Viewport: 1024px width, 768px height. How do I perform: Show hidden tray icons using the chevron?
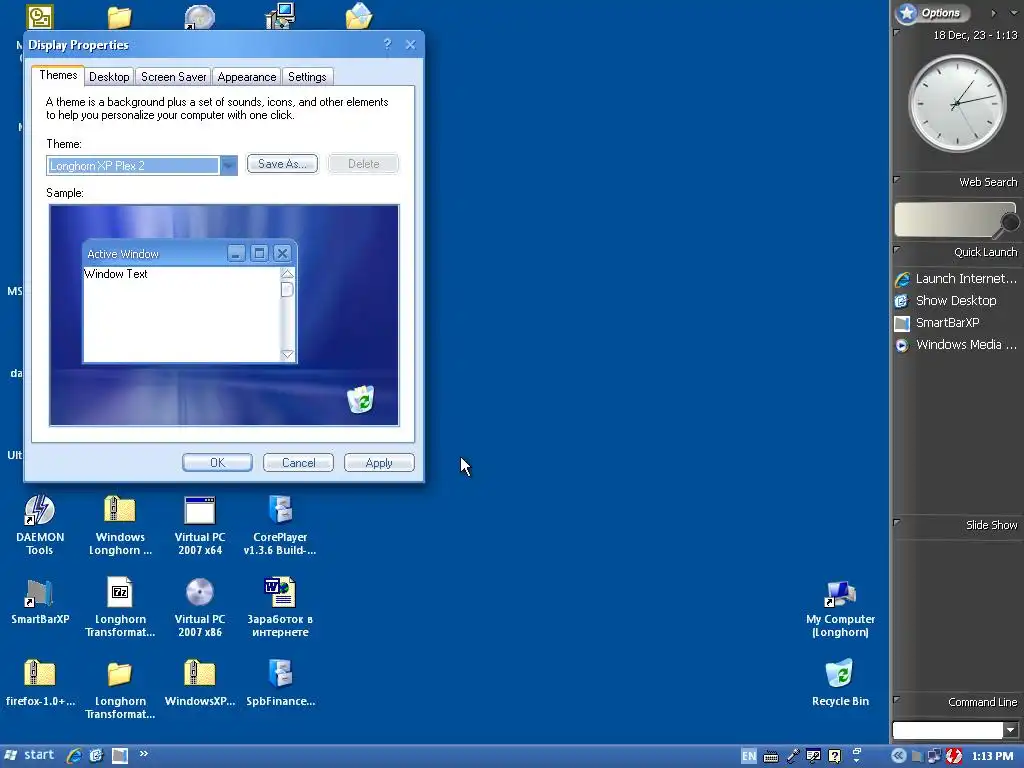pyautogui.click(x=899, y=756)
